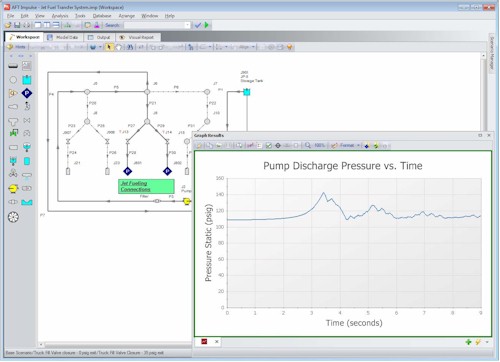This screenshot has width=500, height=362.
Task: Click the green plus add graph button
Action: pyautogui.click(x=468, y=342)
